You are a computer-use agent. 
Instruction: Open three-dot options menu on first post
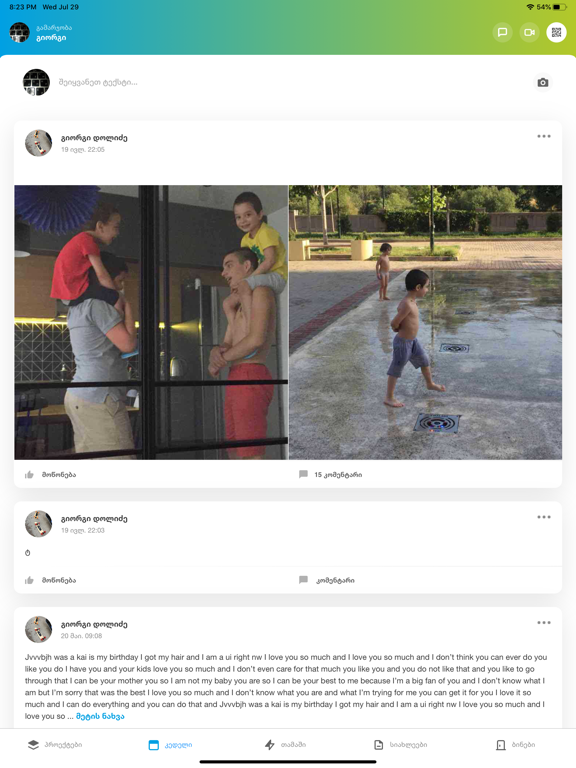[x=544, y=136]
